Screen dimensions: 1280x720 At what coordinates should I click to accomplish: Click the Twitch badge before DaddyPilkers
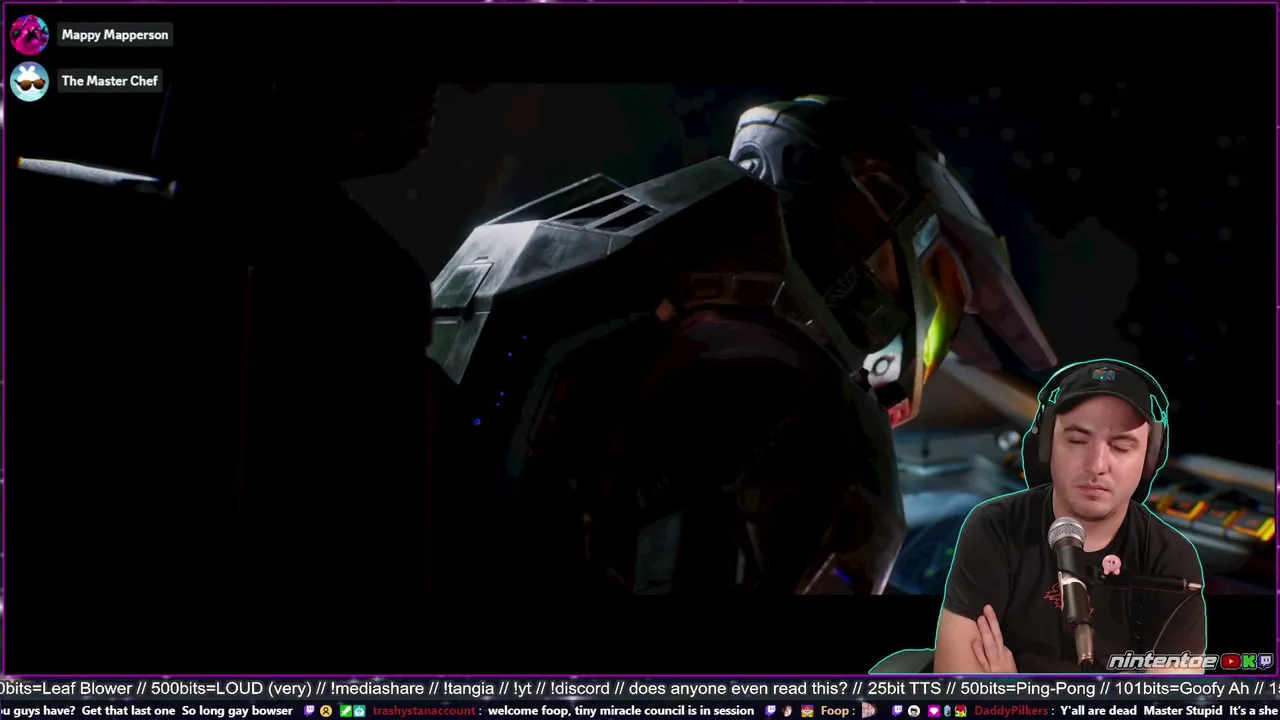coord(898,711)
